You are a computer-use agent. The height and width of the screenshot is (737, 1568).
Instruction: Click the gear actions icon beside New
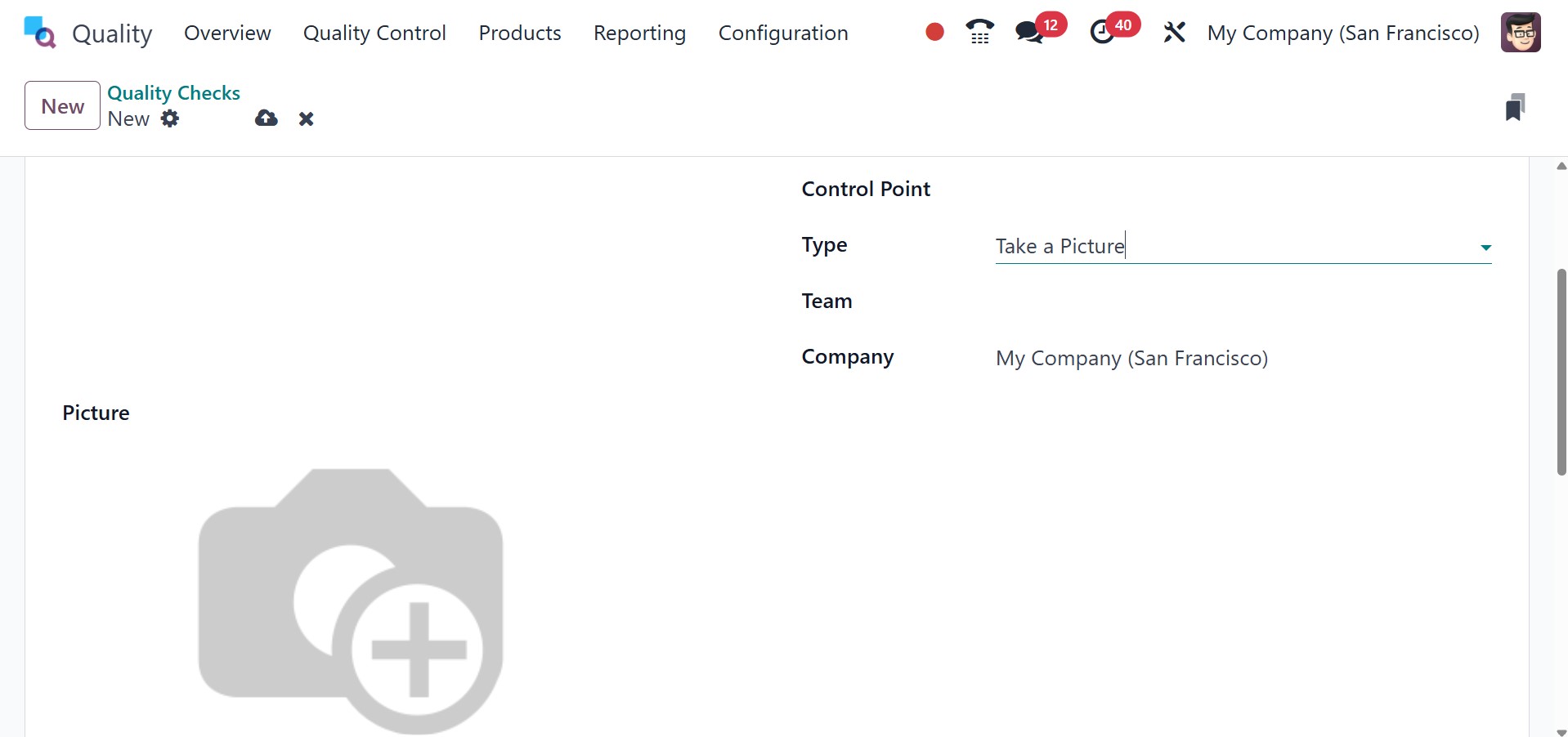170,118
